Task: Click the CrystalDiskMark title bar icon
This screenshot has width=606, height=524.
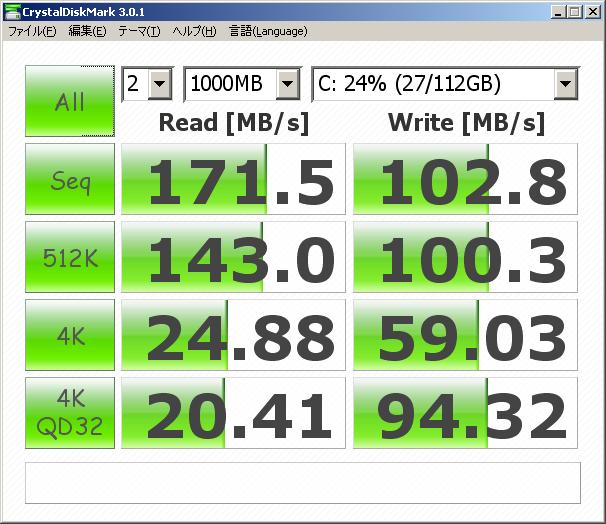Action: point(12,12)
